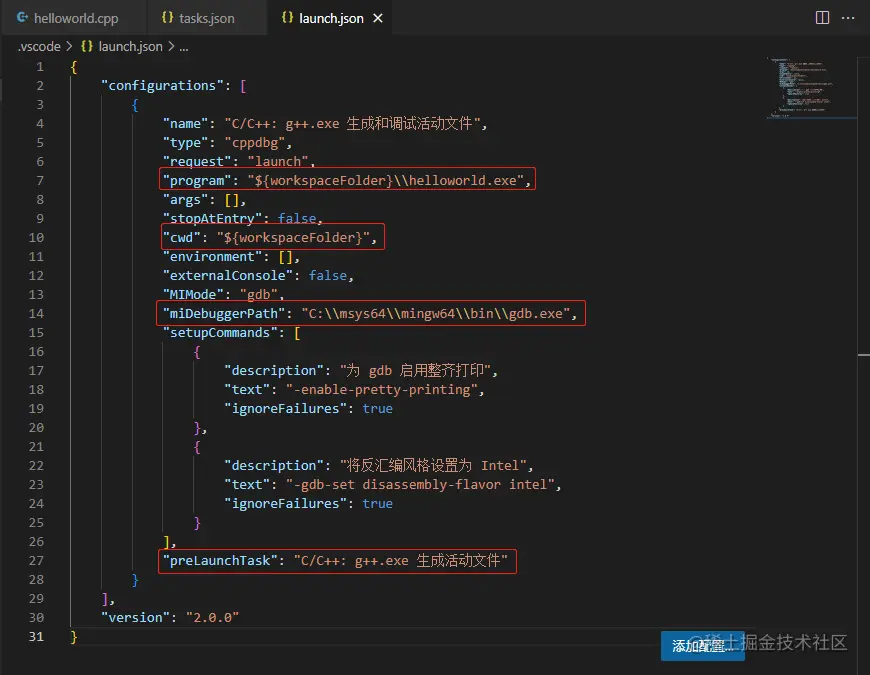This screenshot has height=675, width=870.
Task: Click the "args" empty array
Action: click(231, 200)
